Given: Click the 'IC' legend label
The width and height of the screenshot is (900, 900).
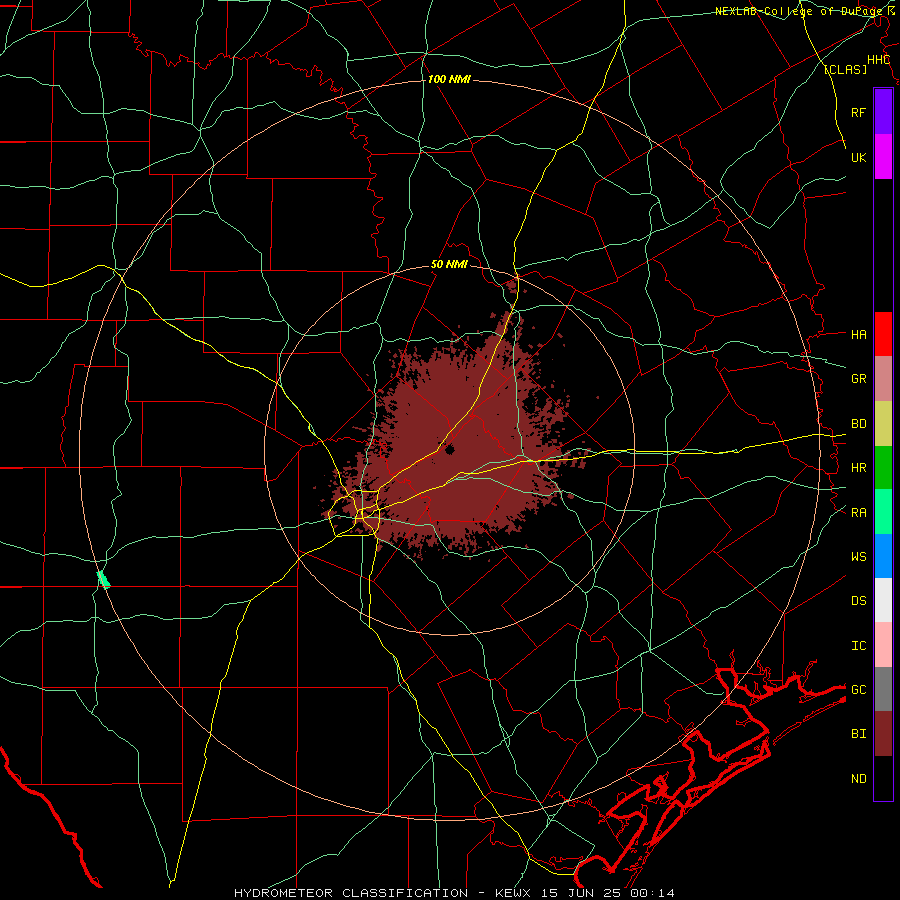Looking at the screenshot, I should [x=858, y=646].
